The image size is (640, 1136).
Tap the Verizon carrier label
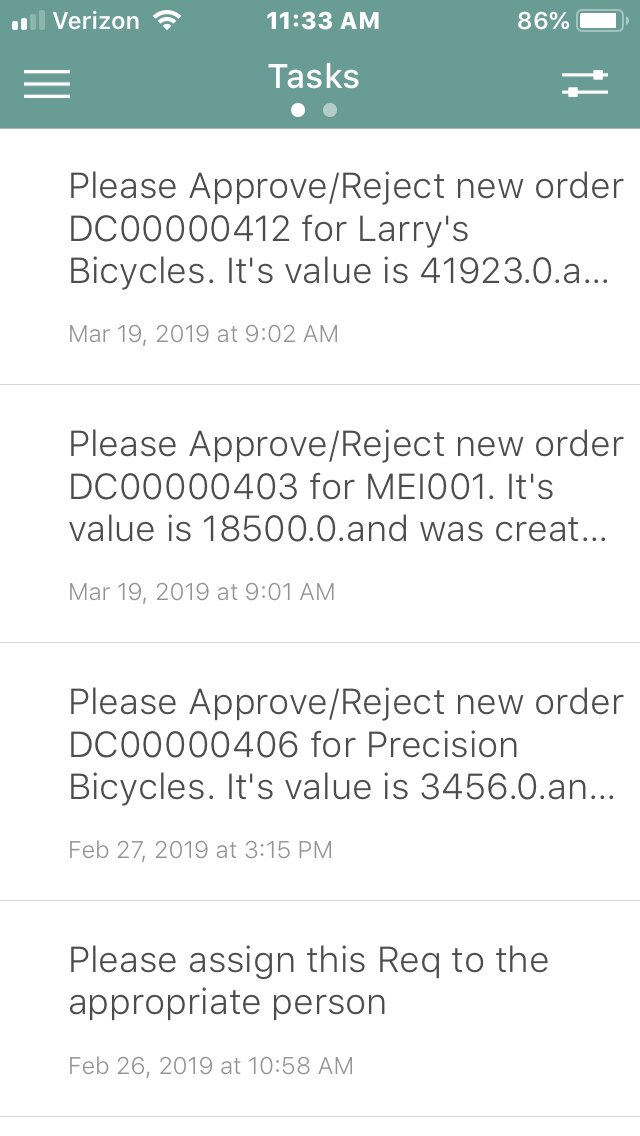[95, 21]
